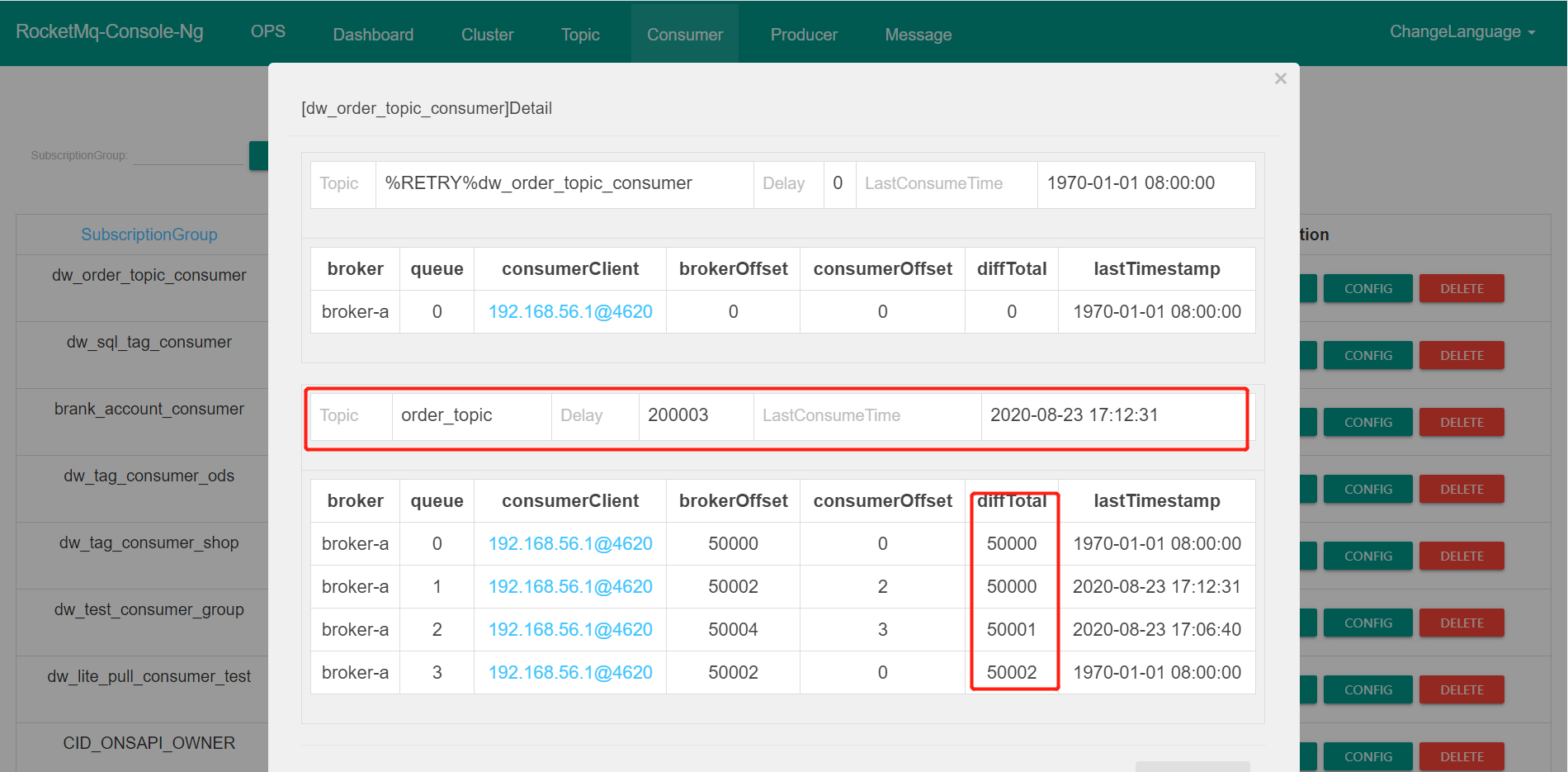The height and width of the screenshot is (772, 1568).
Task: Click consumerClient link for order_topic queue 2
Action: point(569,630)
